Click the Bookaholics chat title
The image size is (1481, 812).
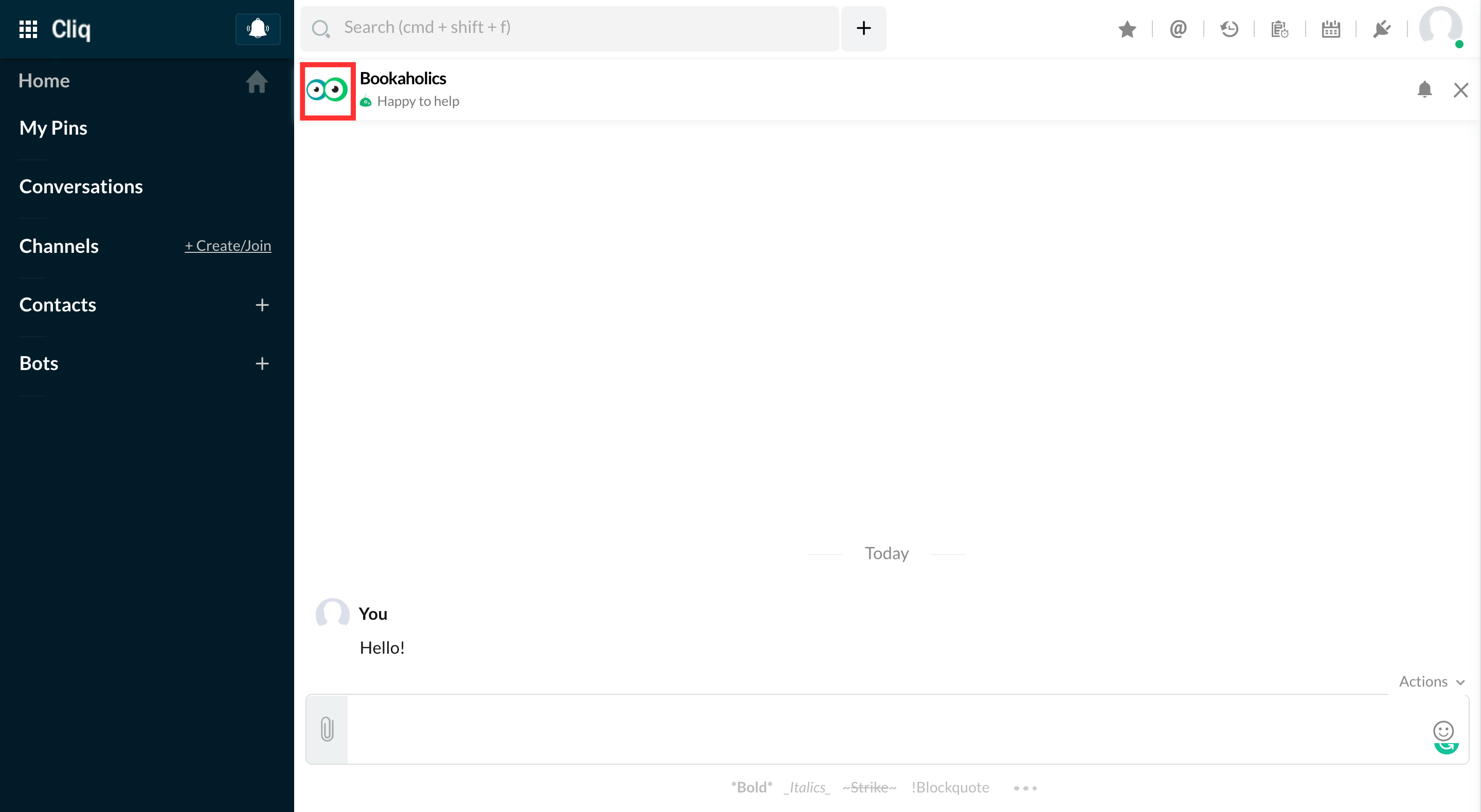click(x=403, y=79)
